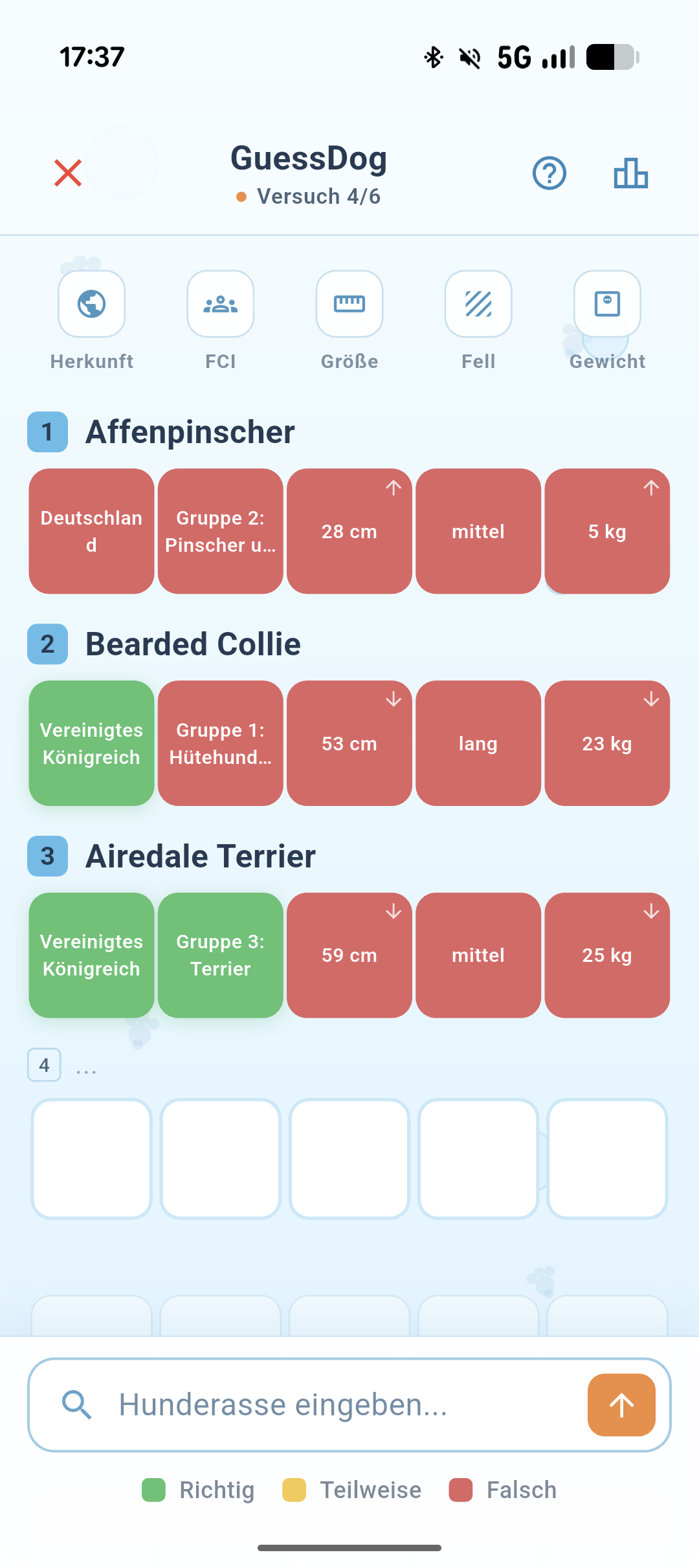Open the help question mark icon
Screen dimensions: 699x1568
[549, 173]
